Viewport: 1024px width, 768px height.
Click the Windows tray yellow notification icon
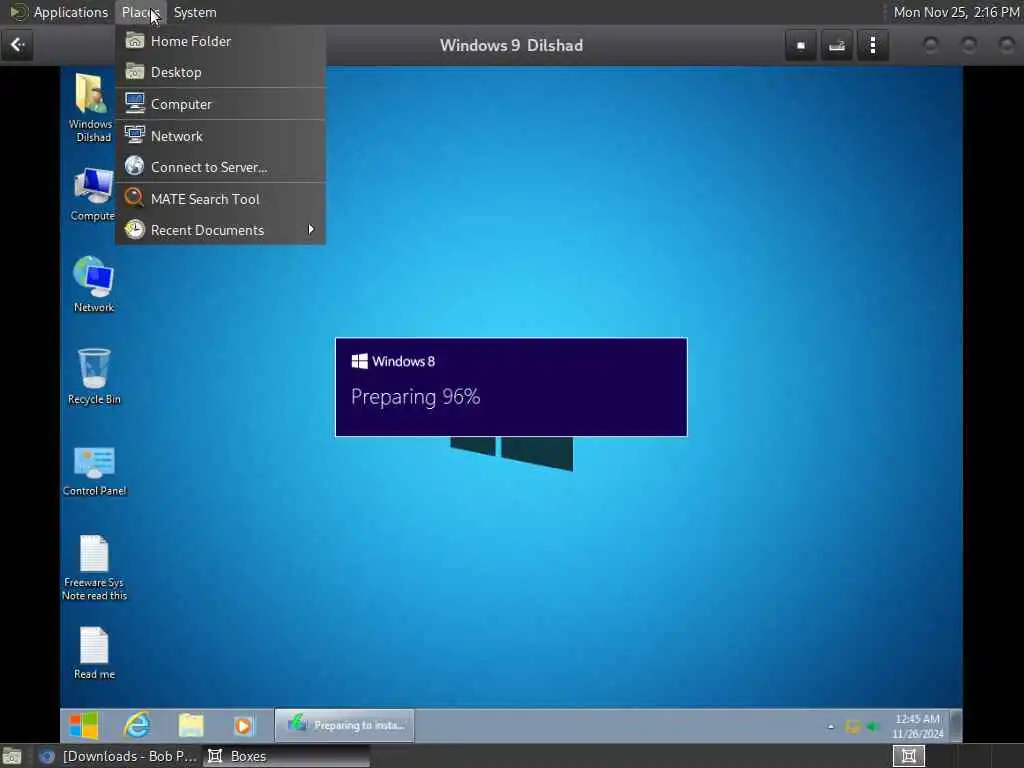(853, 726)
